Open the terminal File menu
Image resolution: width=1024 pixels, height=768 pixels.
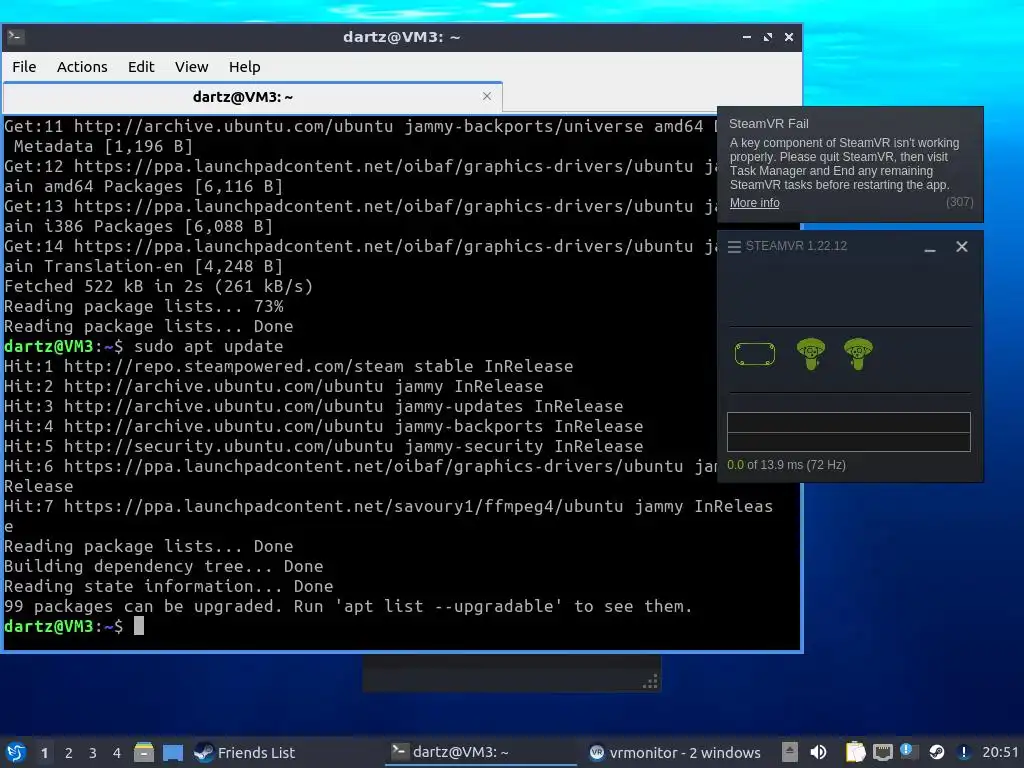coord(24,67)
